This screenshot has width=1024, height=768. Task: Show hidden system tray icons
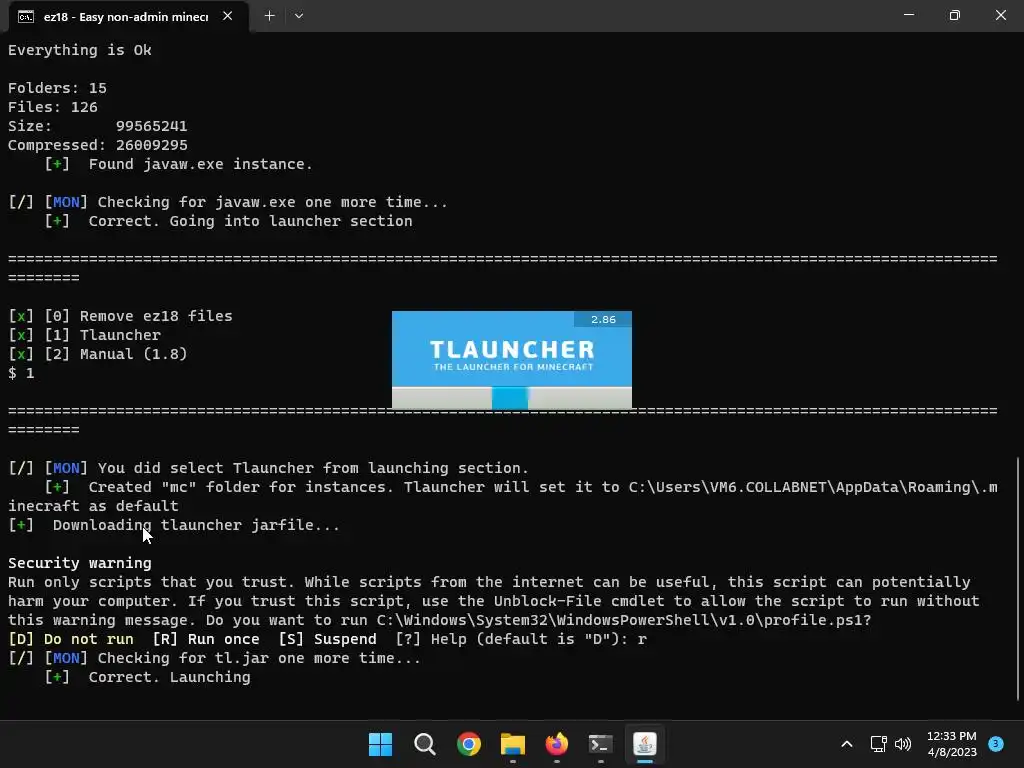(846, 744)
